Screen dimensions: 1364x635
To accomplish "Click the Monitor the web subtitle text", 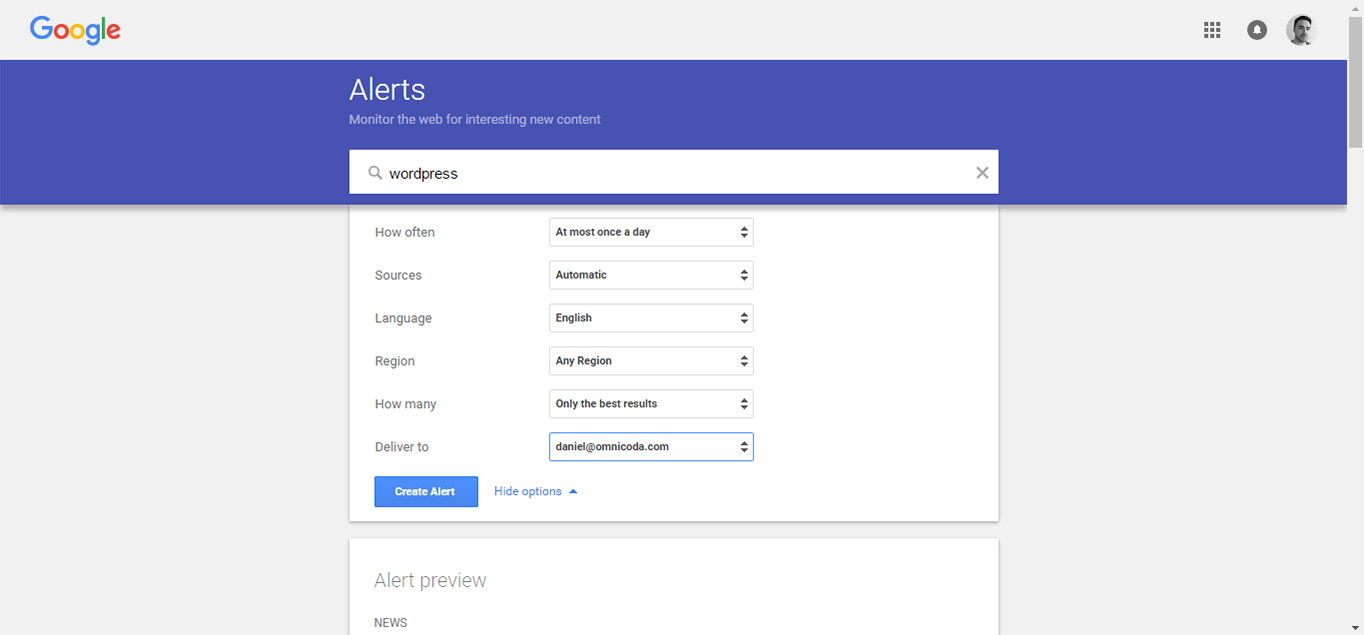I will click(475, 119).
